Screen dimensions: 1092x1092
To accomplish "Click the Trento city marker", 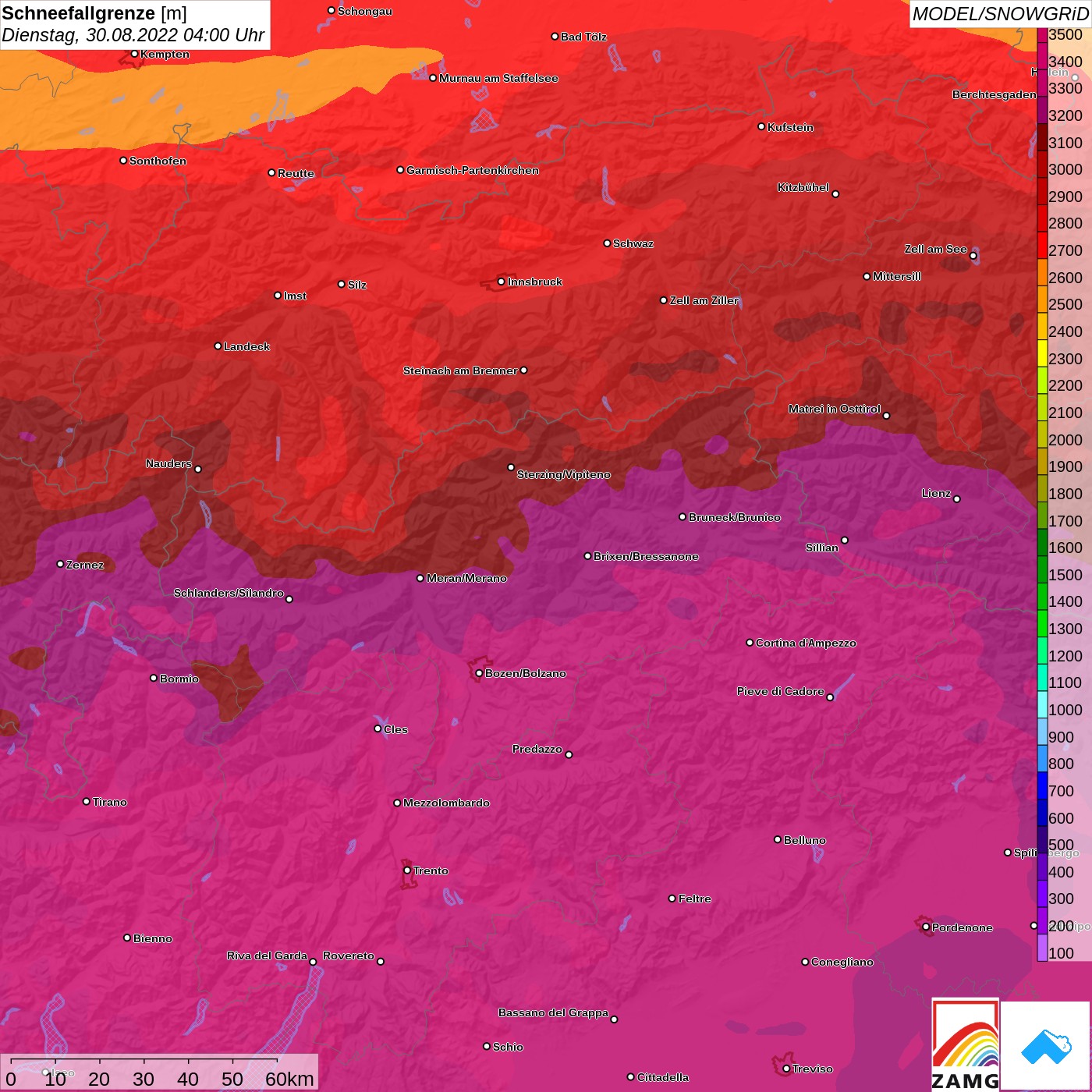I will [407, 870].
